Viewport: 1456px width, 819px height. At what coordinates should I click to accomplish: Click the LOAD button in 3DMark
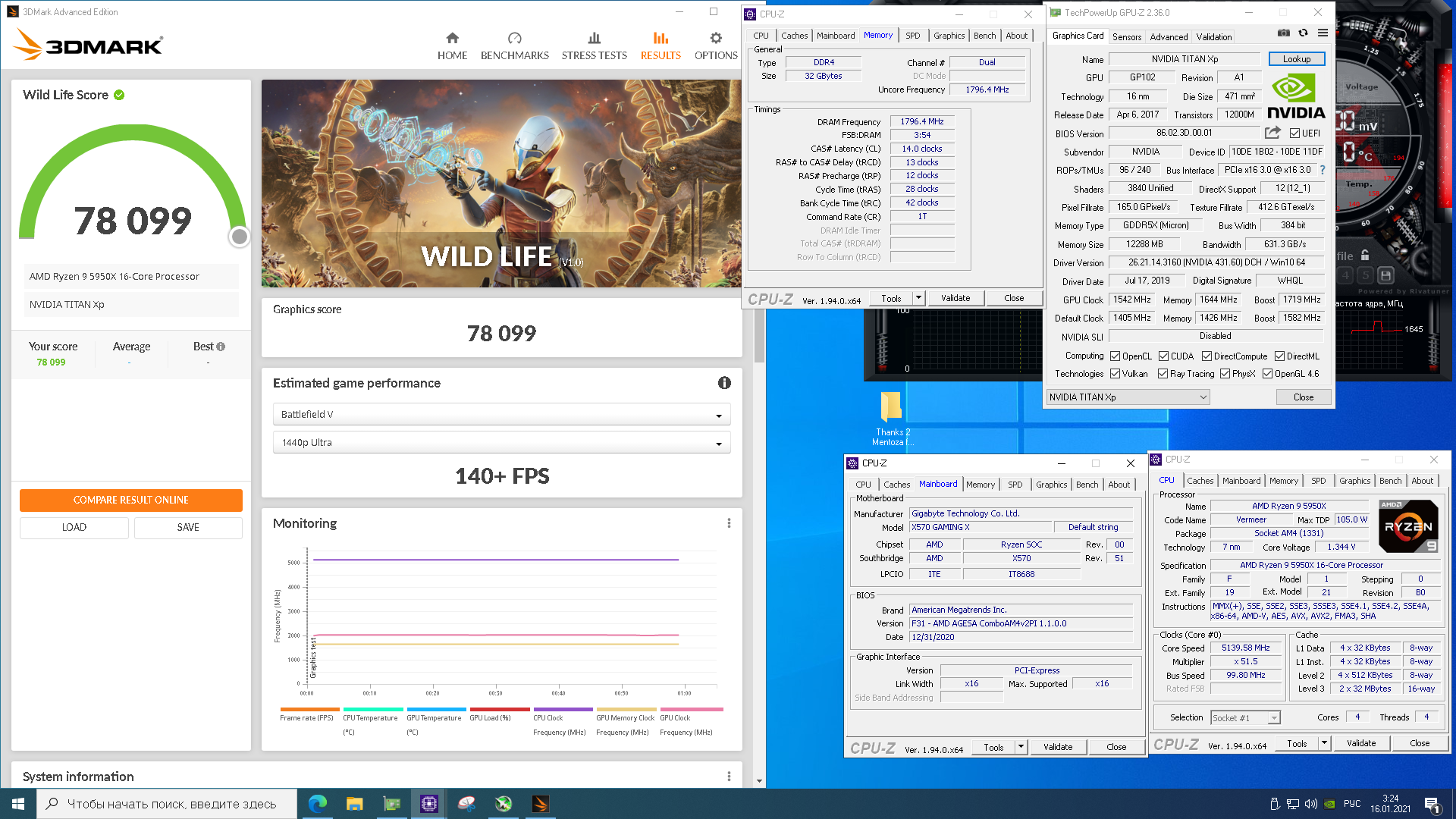pyautogui.click(x=74, y=528)
